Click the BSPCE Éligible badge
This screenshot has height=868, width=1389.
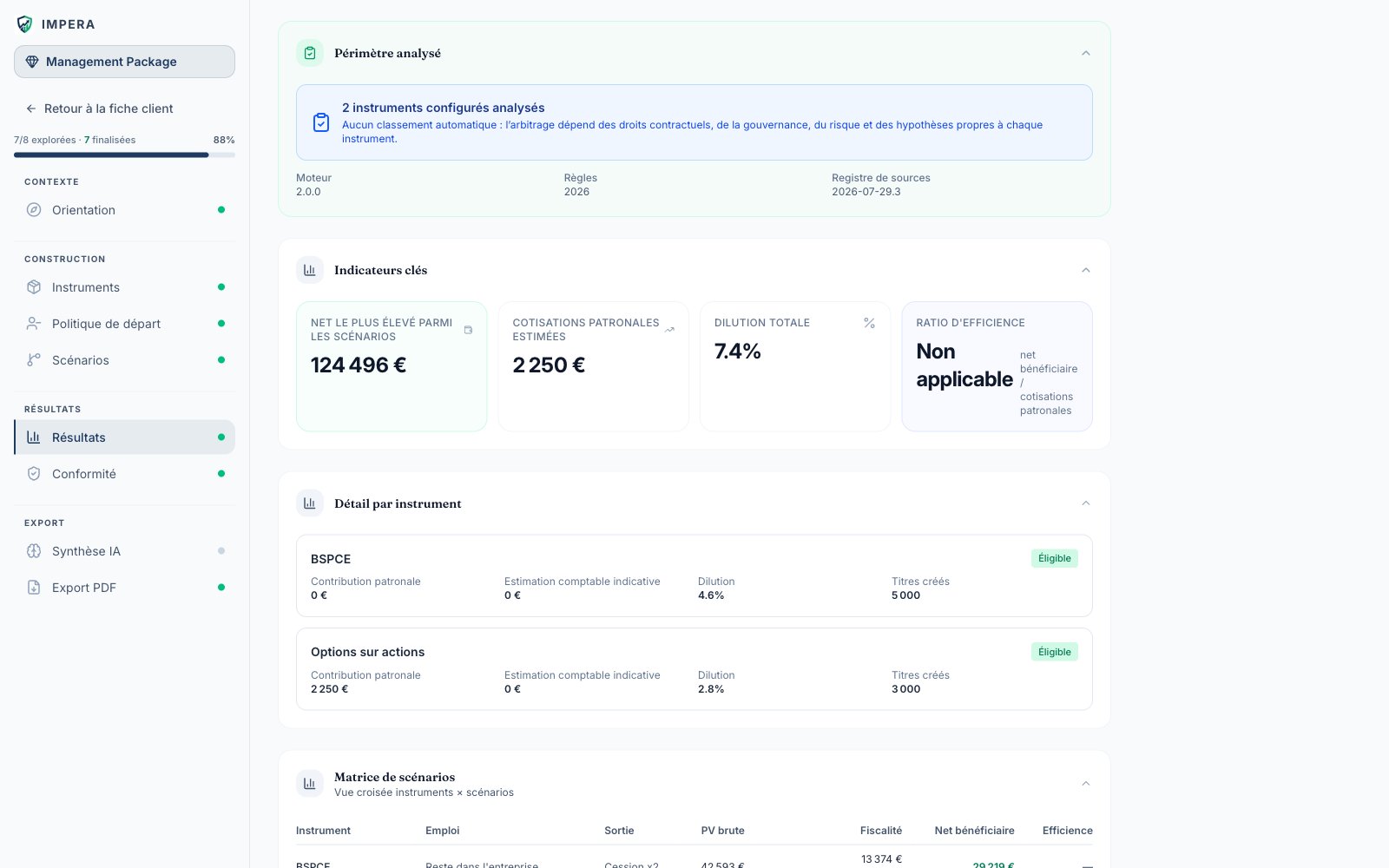tap(1055, 558)
